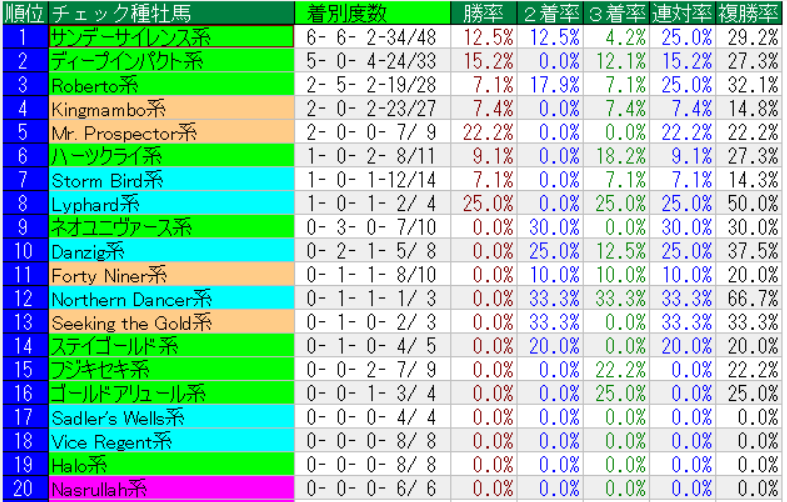Select rank number 10 cell
Screen dimensions: 787x502
pos(23,250)
